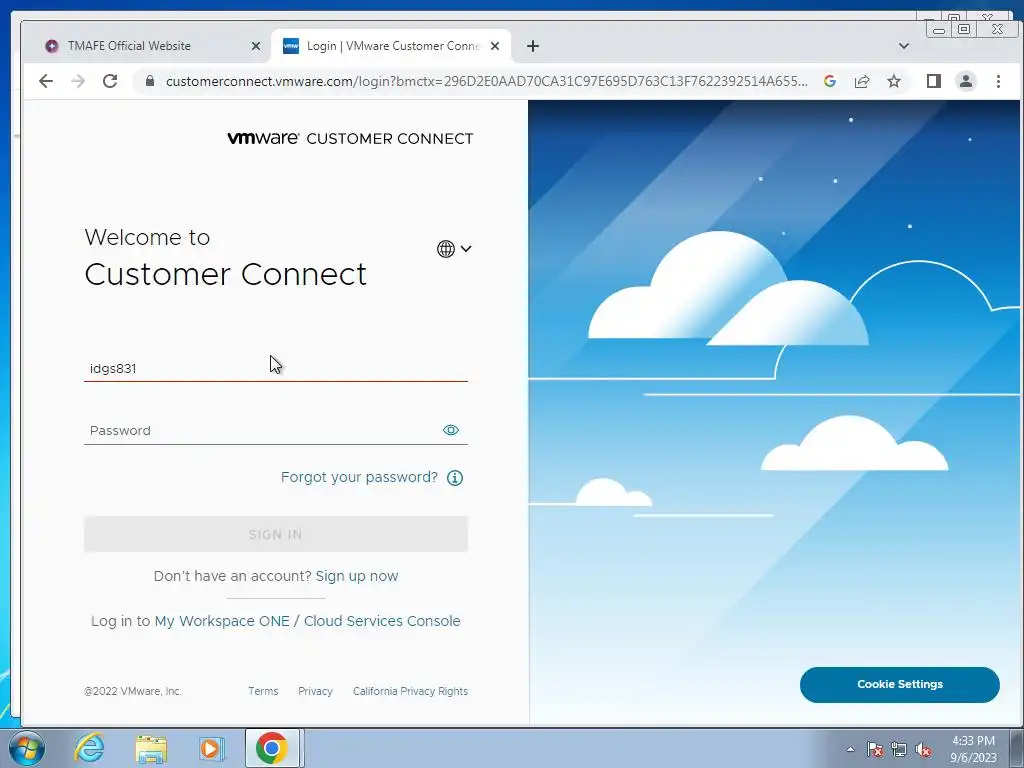Click the VMware Customer Connect logo
This screenshot has height=768, width=1024.
[x=350, y=138]
